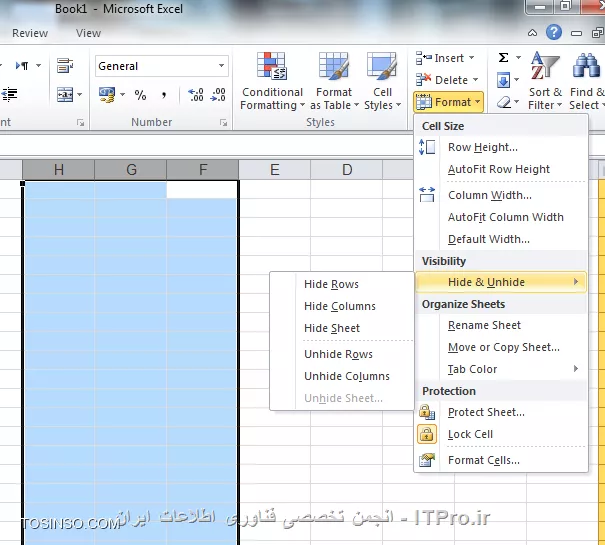The image size is (605, 545).
Task: Click Decrease Decimal icon
Action: 218,95
